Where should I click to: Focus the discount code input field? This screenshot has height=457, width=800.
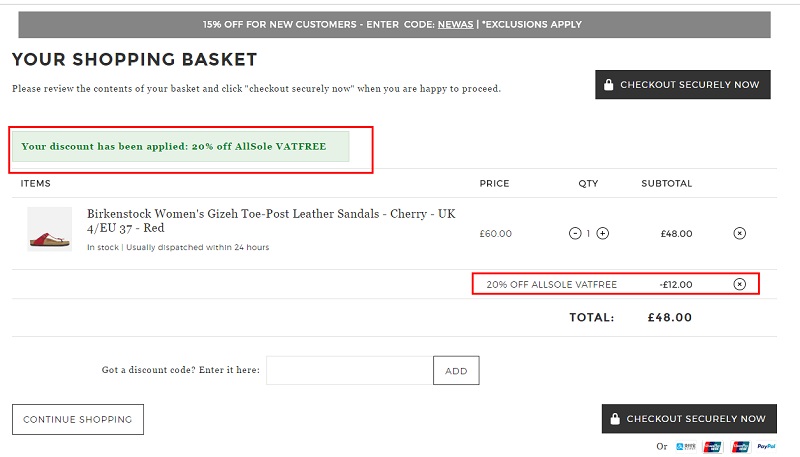[x=349, y=370]
